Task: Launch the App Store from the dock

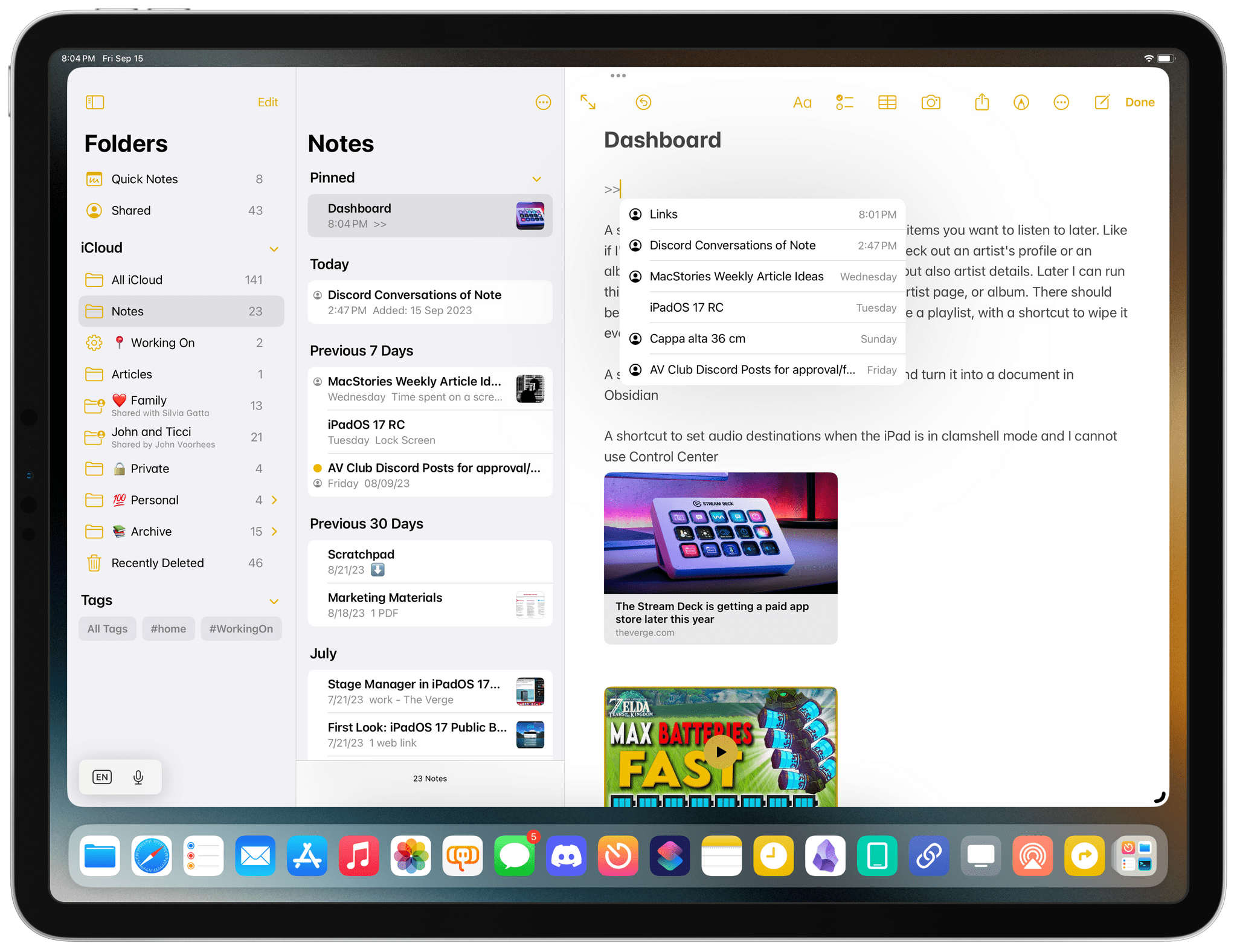Action: (307, 855)
